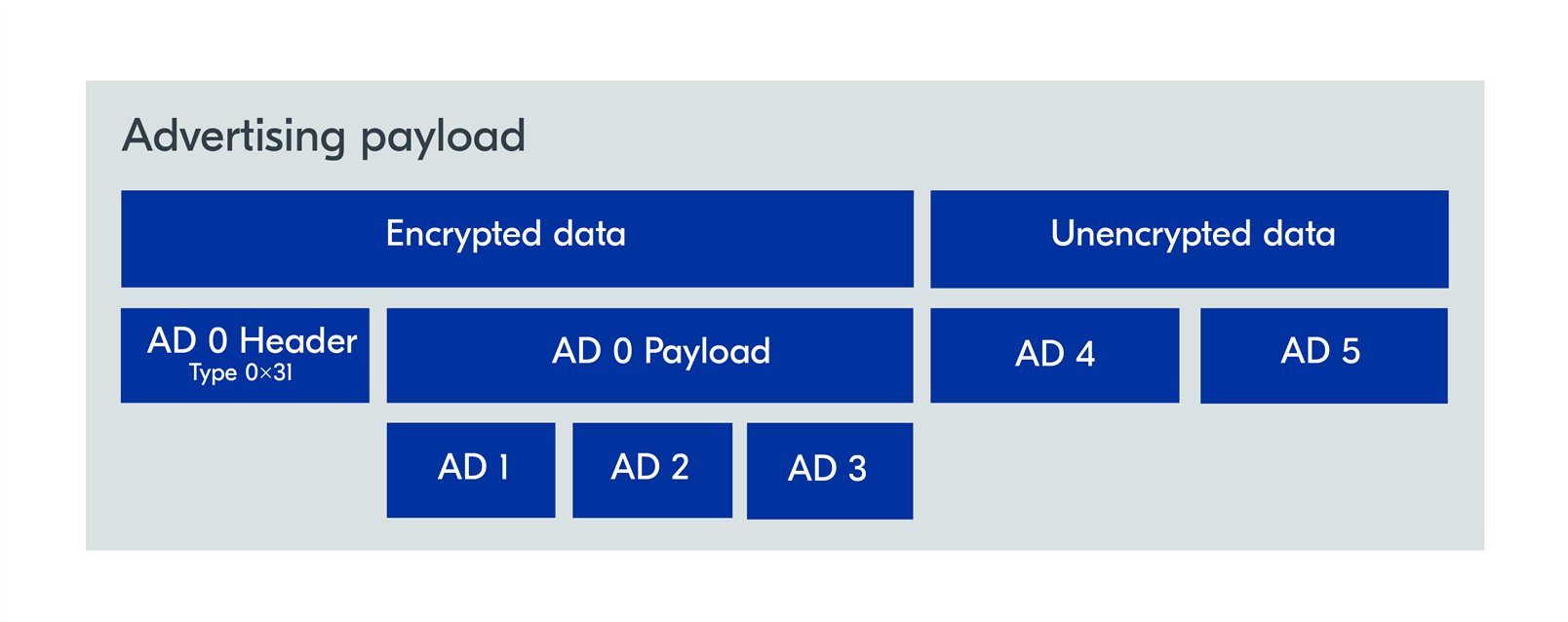
Task: Select the Unencrypted data block
Action: coord(1189,239)
